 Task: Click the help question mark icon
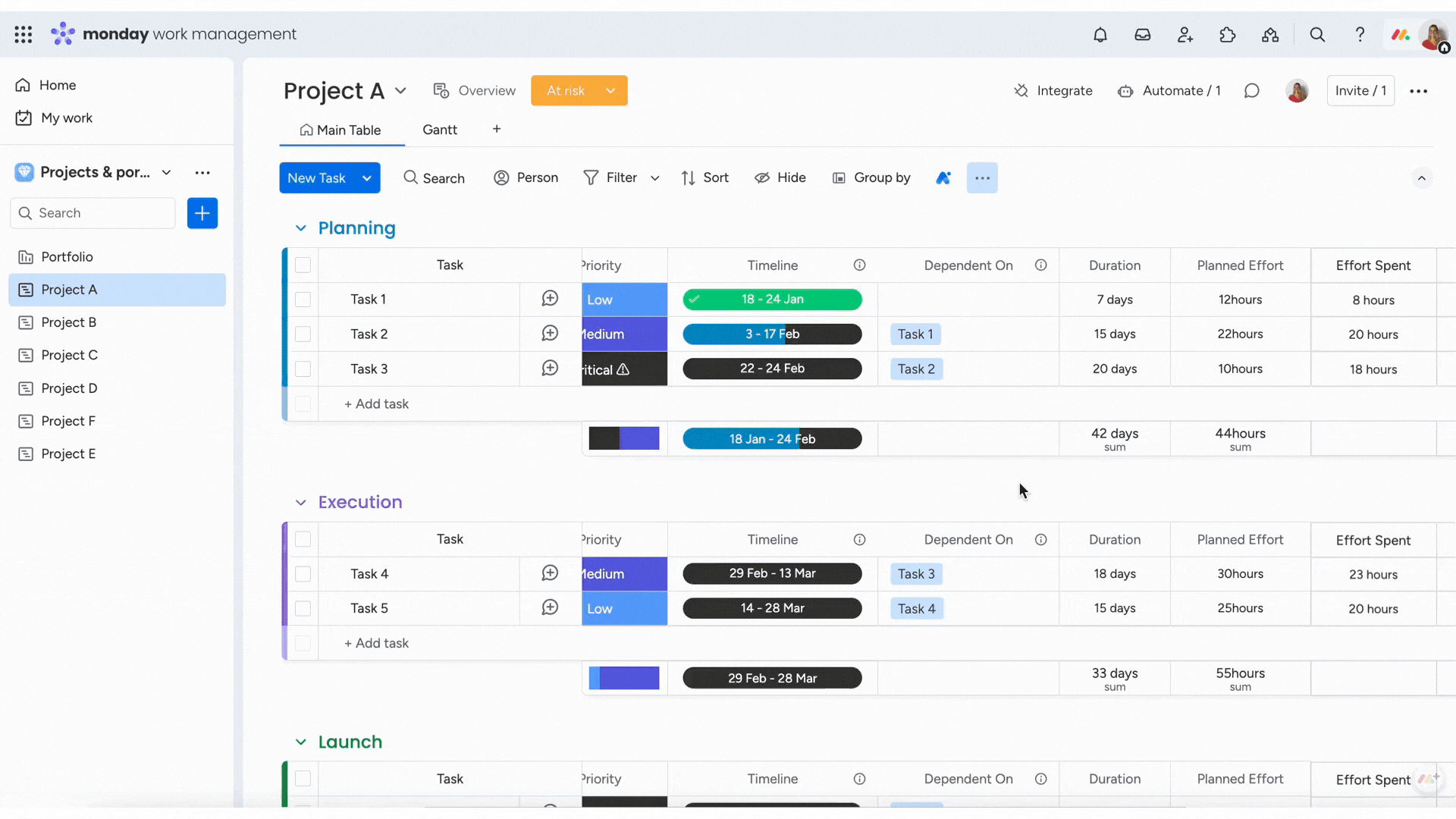point(1360,35)
